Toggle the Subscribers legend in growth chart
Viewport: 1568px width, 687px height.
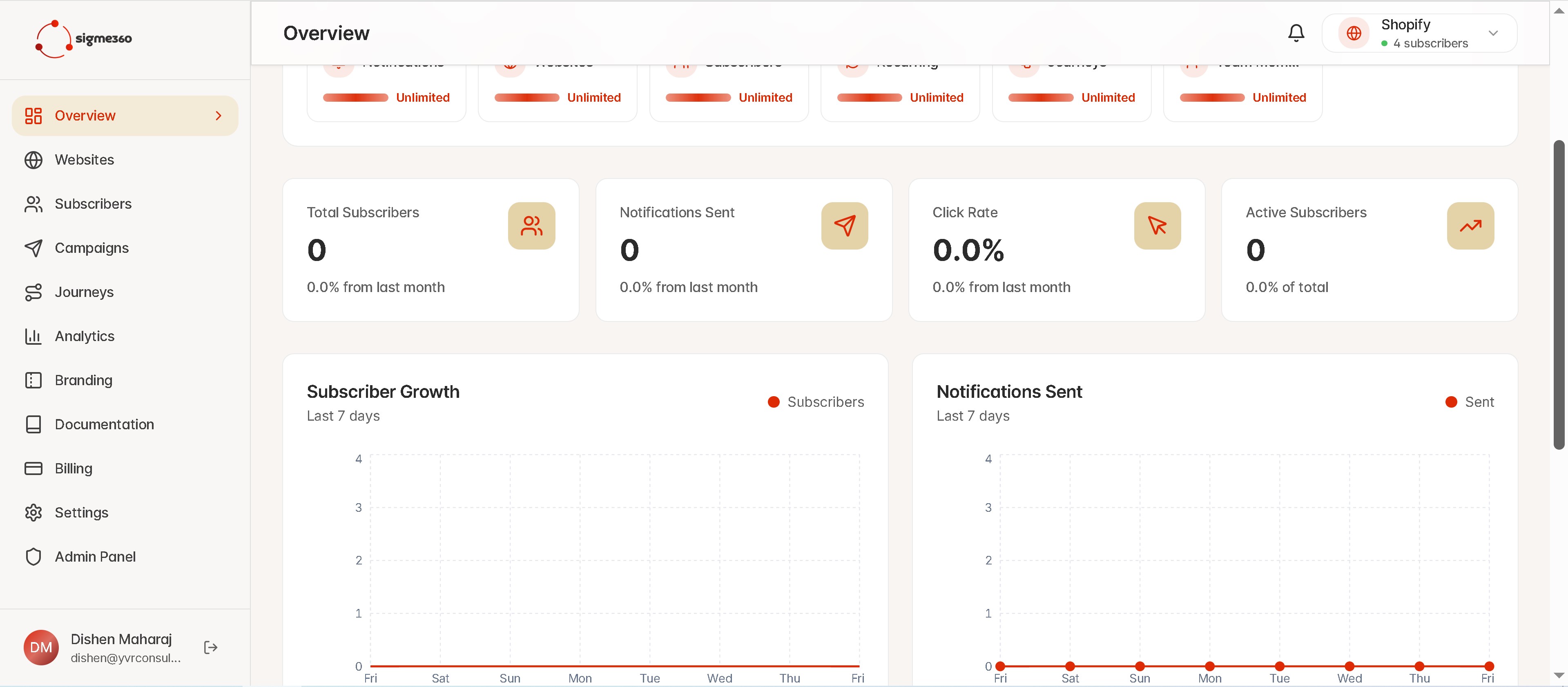click(816, 401)
